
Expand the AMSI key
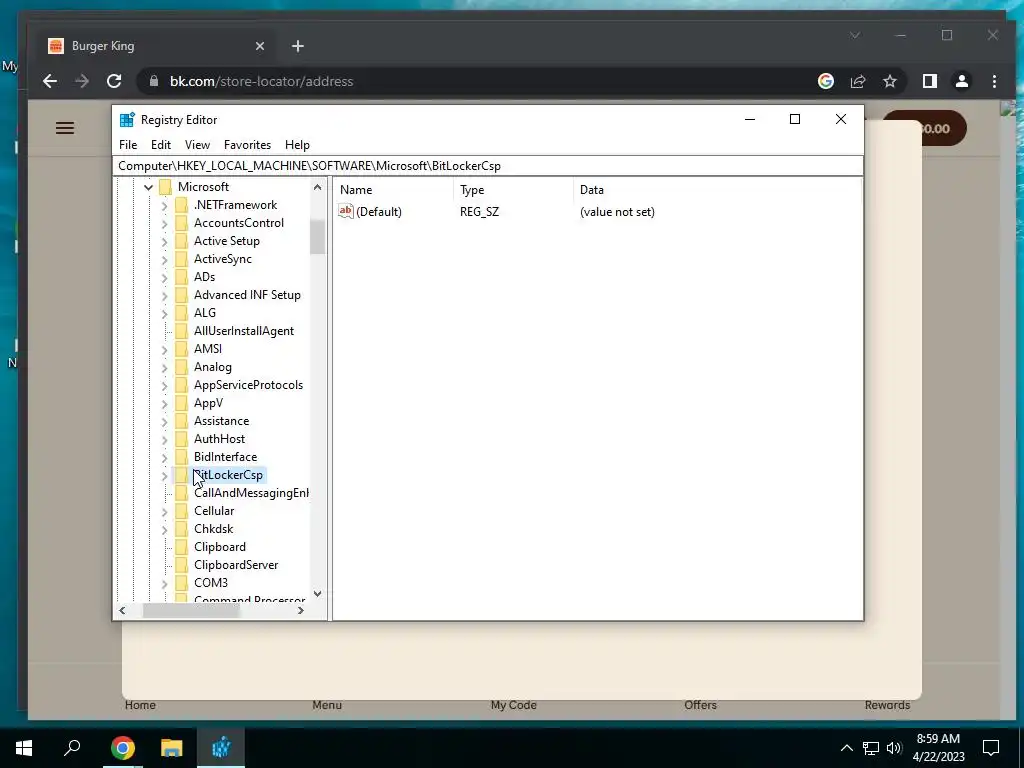coord(165,349)
